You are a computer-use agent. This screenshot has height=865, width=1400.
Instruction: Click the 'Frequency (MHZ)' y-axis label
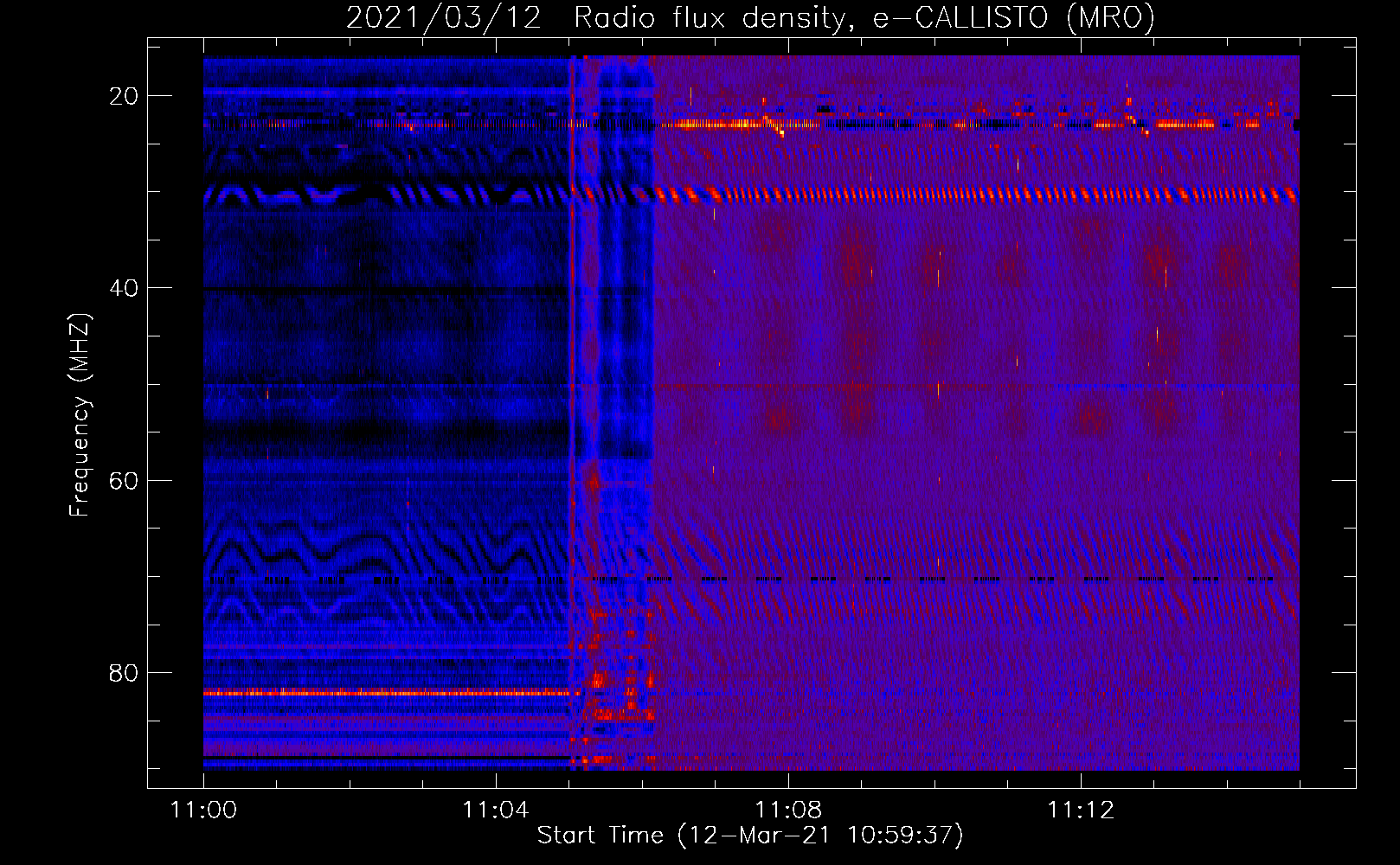[x=80, y=415]
